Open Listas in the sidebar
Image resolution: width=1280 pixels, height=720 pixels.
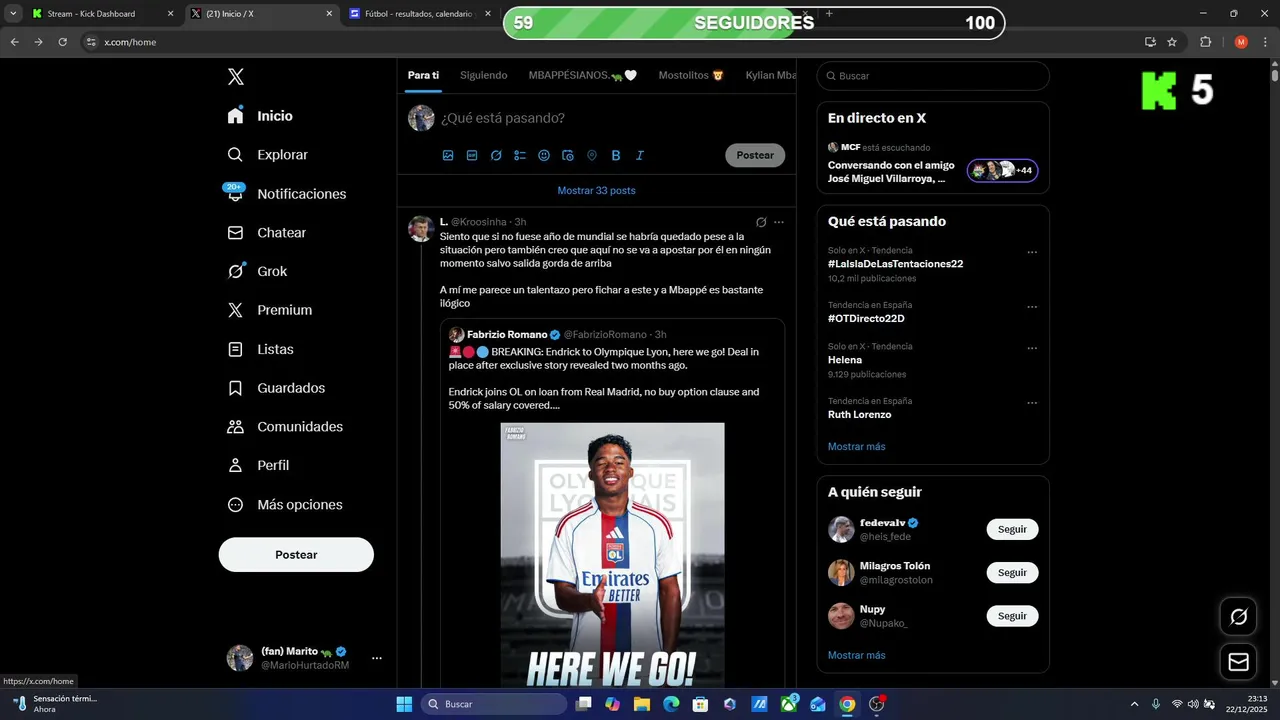pyautogui.click(x=261, y=349)
